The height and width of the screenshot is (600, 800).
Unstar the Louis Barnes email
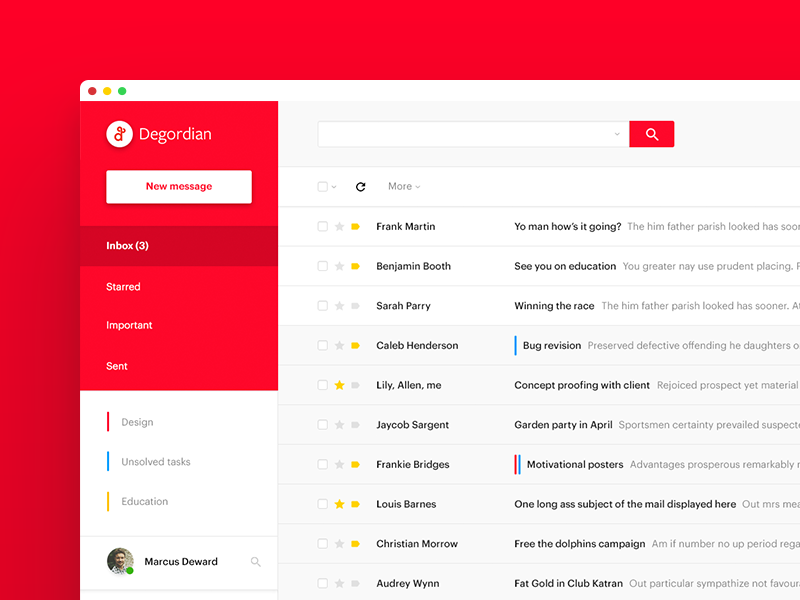click(339, 504)
